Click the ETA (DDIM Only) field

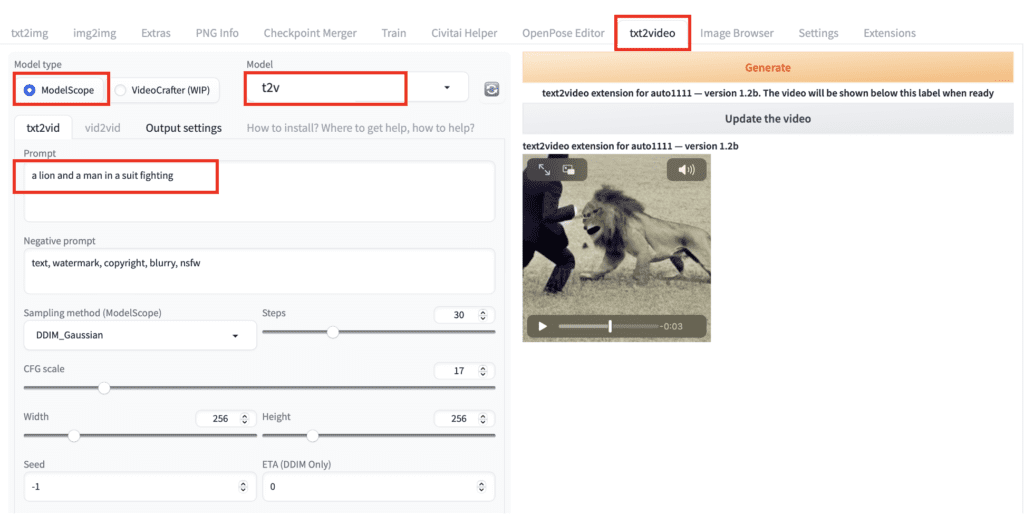(378, 486)
